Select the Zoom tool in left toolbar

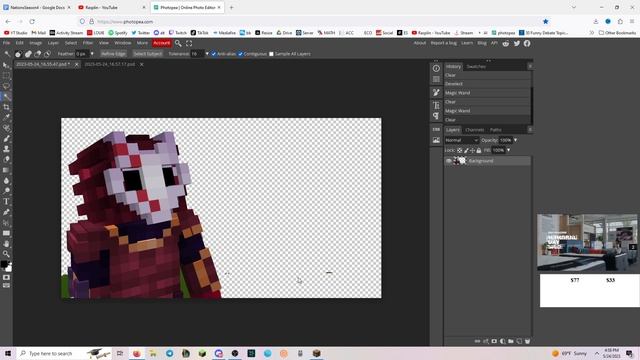(6, 254)
